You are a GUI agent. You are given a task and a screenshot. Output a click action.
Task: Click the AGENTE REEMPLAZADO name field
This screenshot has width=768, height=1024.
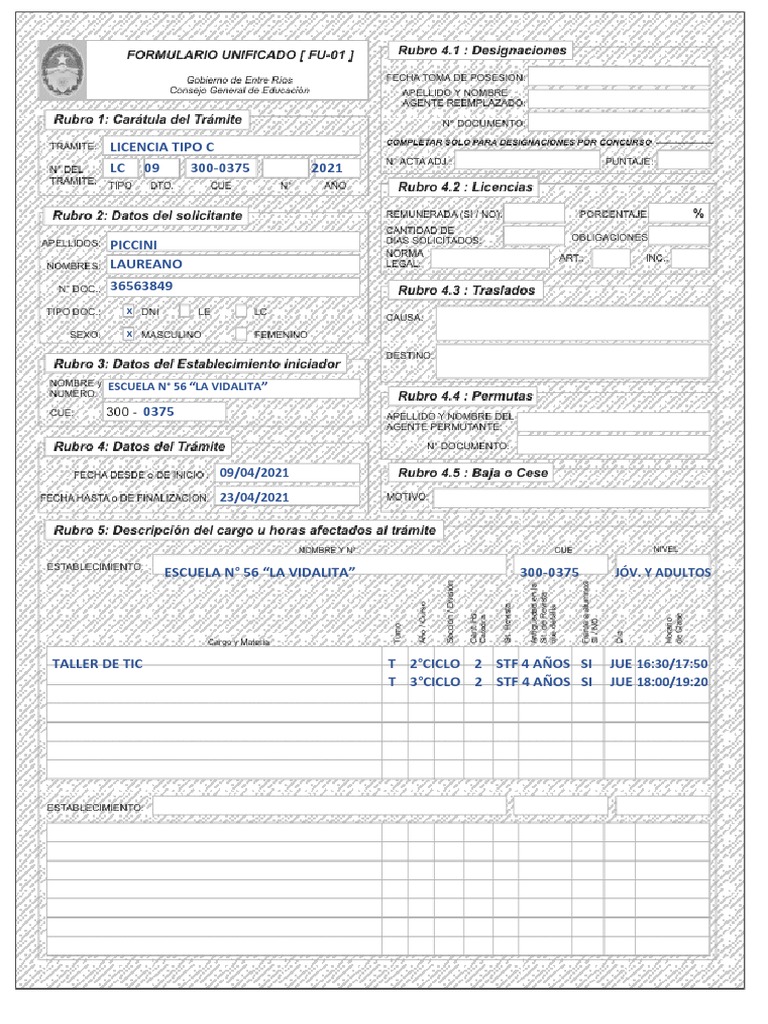click(619, 99)
